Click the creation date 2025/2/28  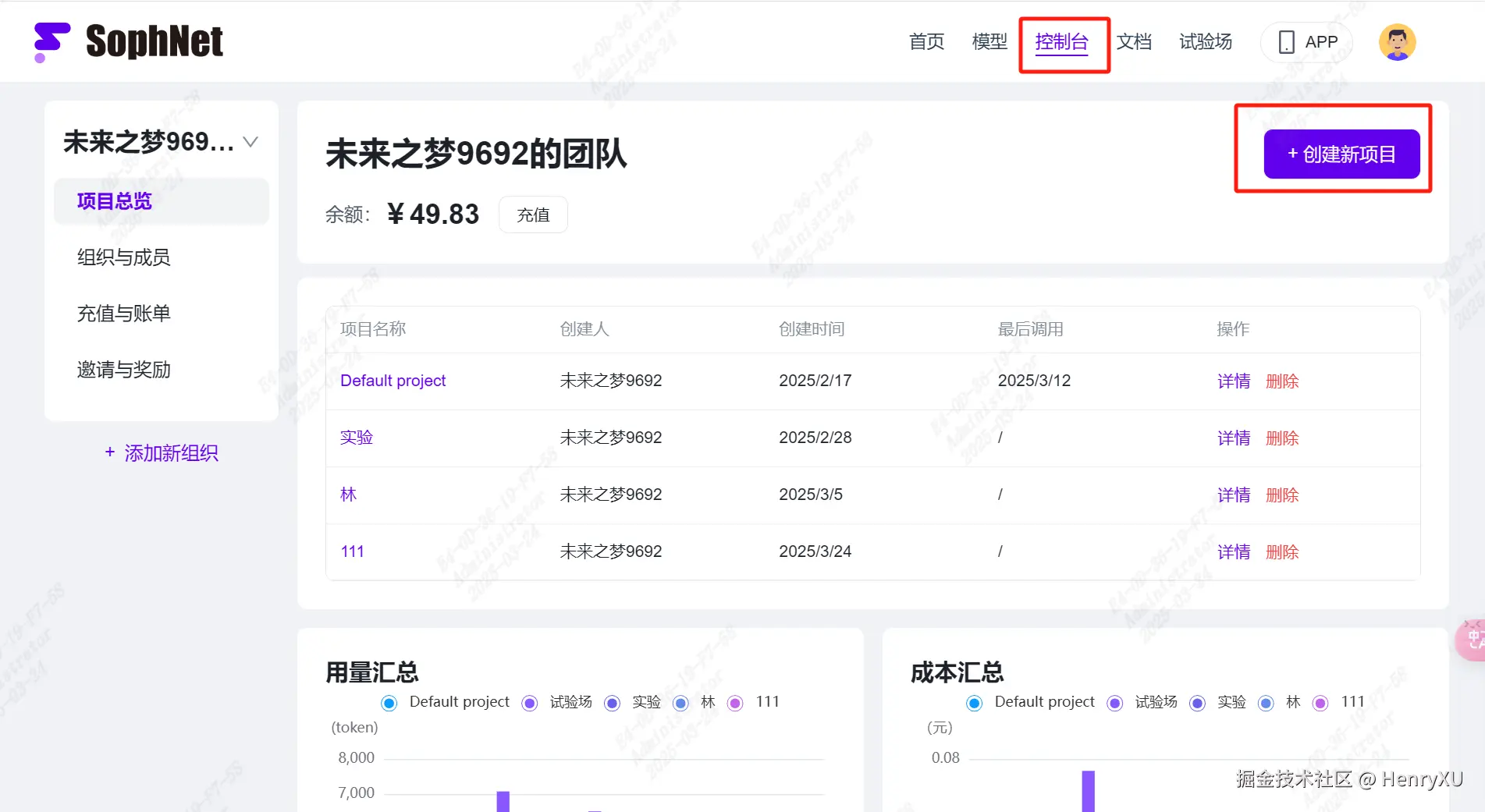(x=815, y=438)
